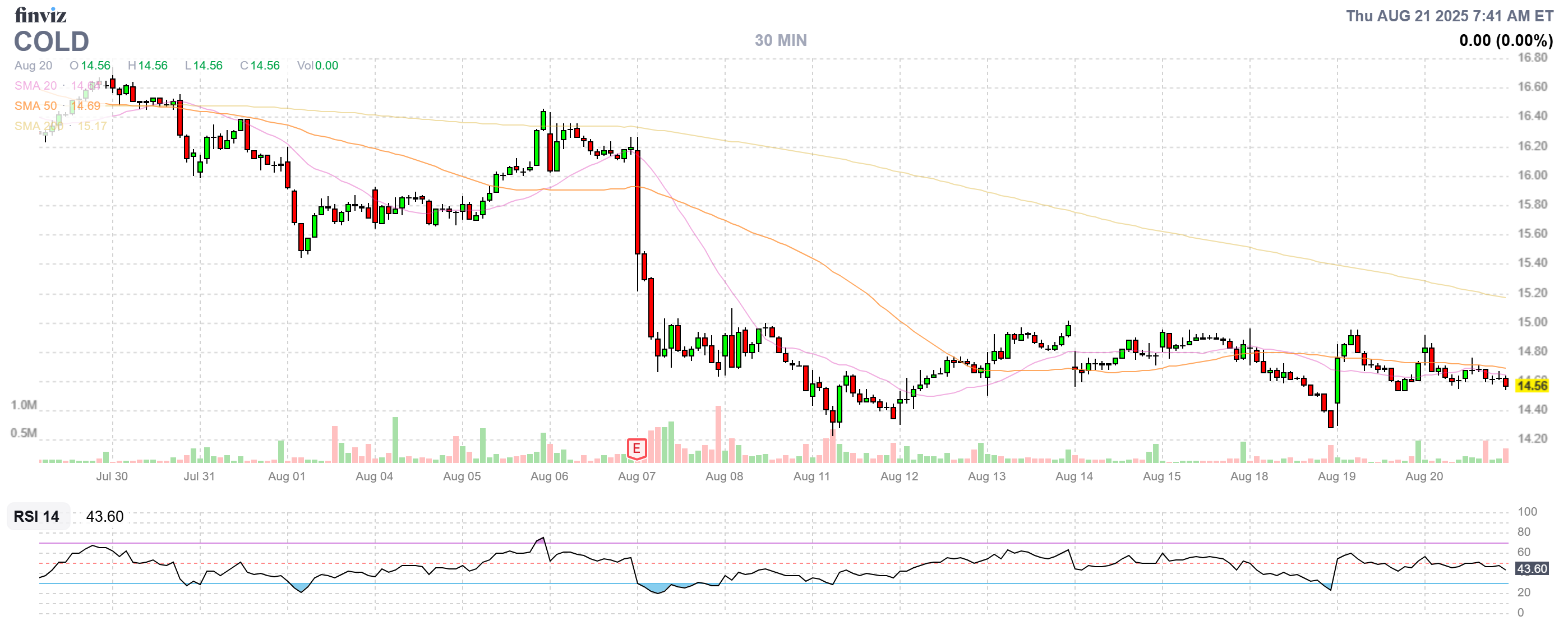Click the SMA 20 indicator label
1568x630 pixels.
pyautogui.click(x=35, y=86)
